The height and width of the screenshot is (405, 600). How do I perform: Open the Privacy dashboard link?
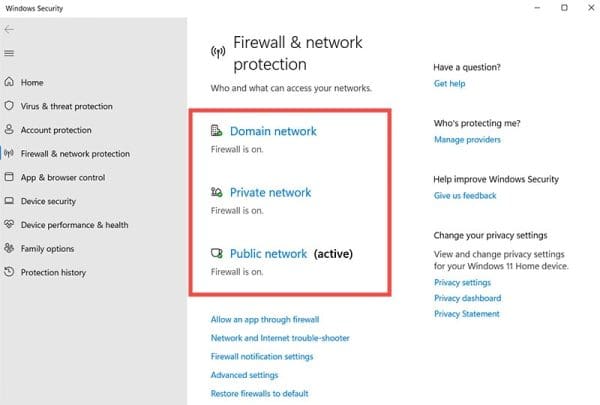(468, 298)
